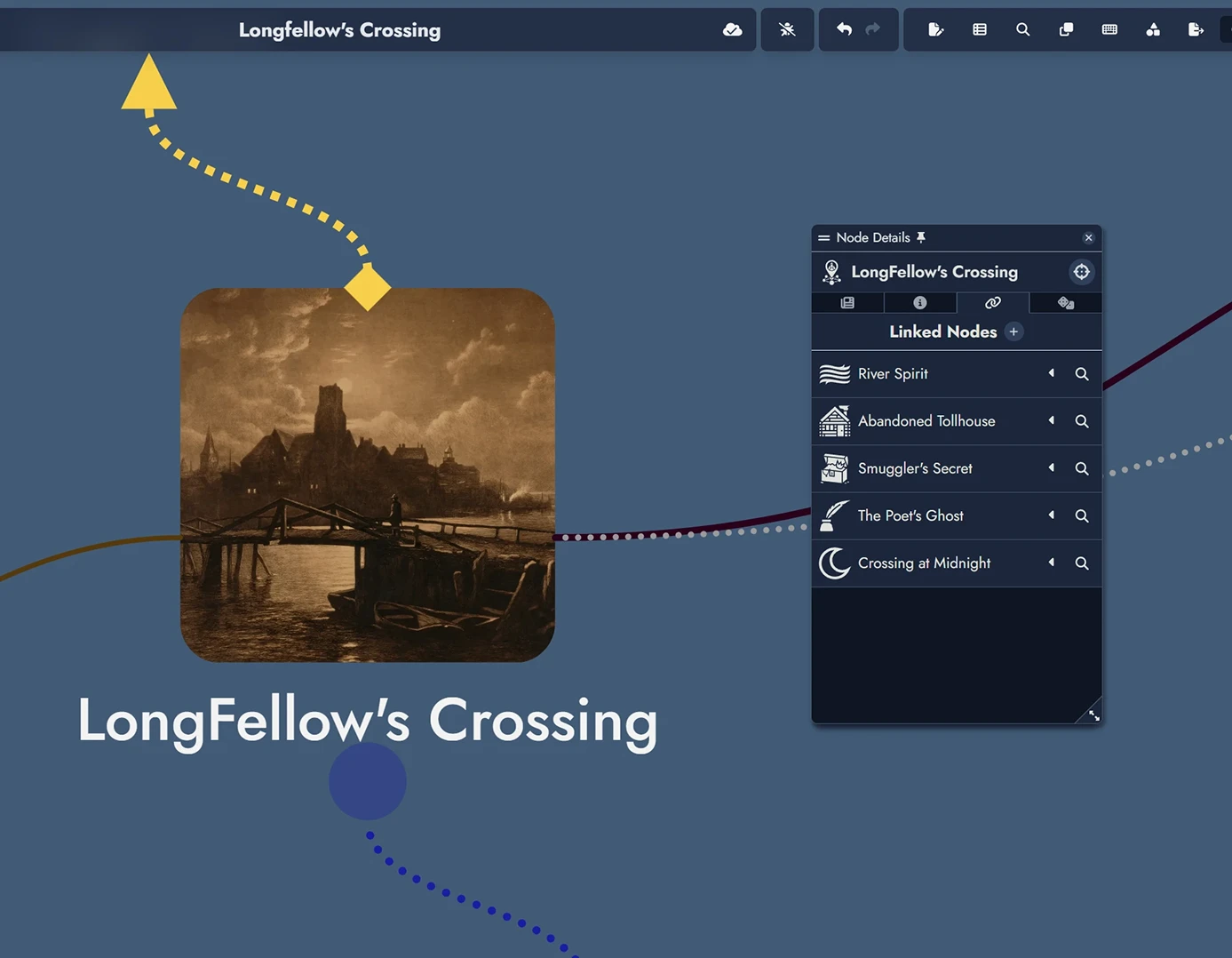This screenshot has width=1232, height=958.
Task: Add a linked node with plus button
Action: pos(1013,331)
